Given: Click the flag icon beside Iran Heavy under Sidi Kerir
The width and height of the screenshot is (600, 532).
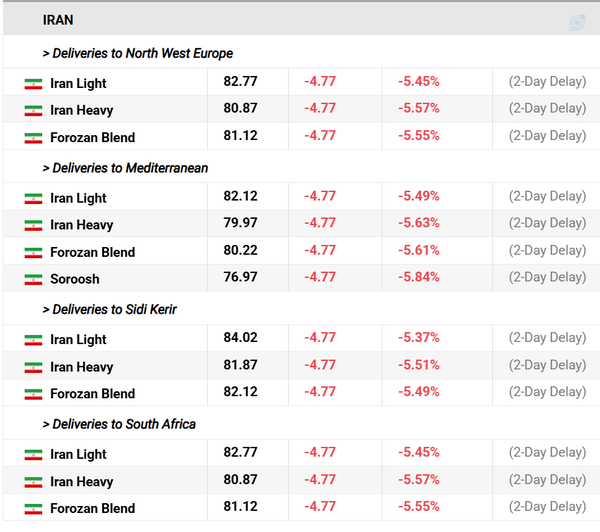Looking at the screenshot, I should (33, 367).
